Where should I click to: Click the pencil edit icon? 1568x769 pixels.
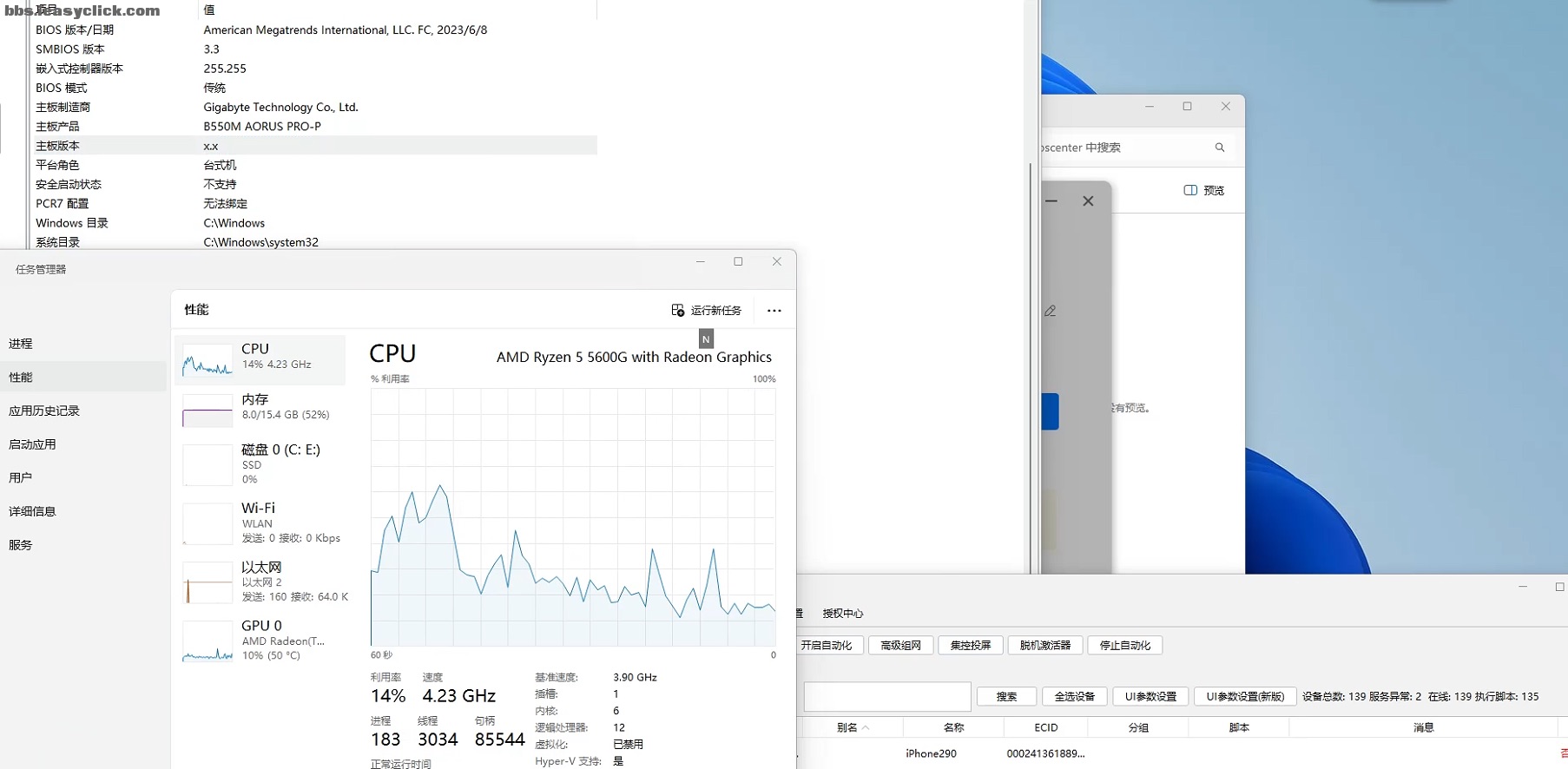(x=1051, y=311)
